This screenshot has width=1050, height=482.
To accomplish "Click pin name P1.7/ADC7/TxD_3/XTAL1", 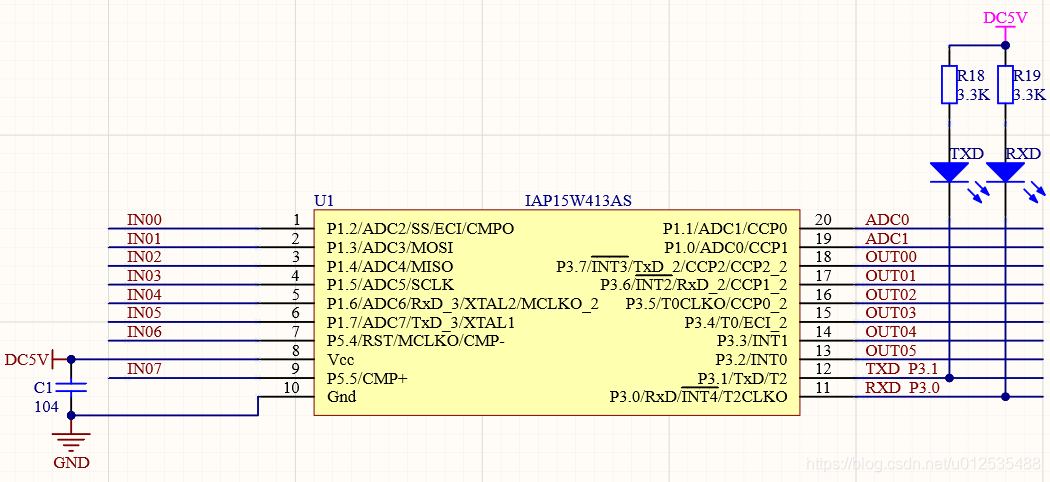I will 421,323.
